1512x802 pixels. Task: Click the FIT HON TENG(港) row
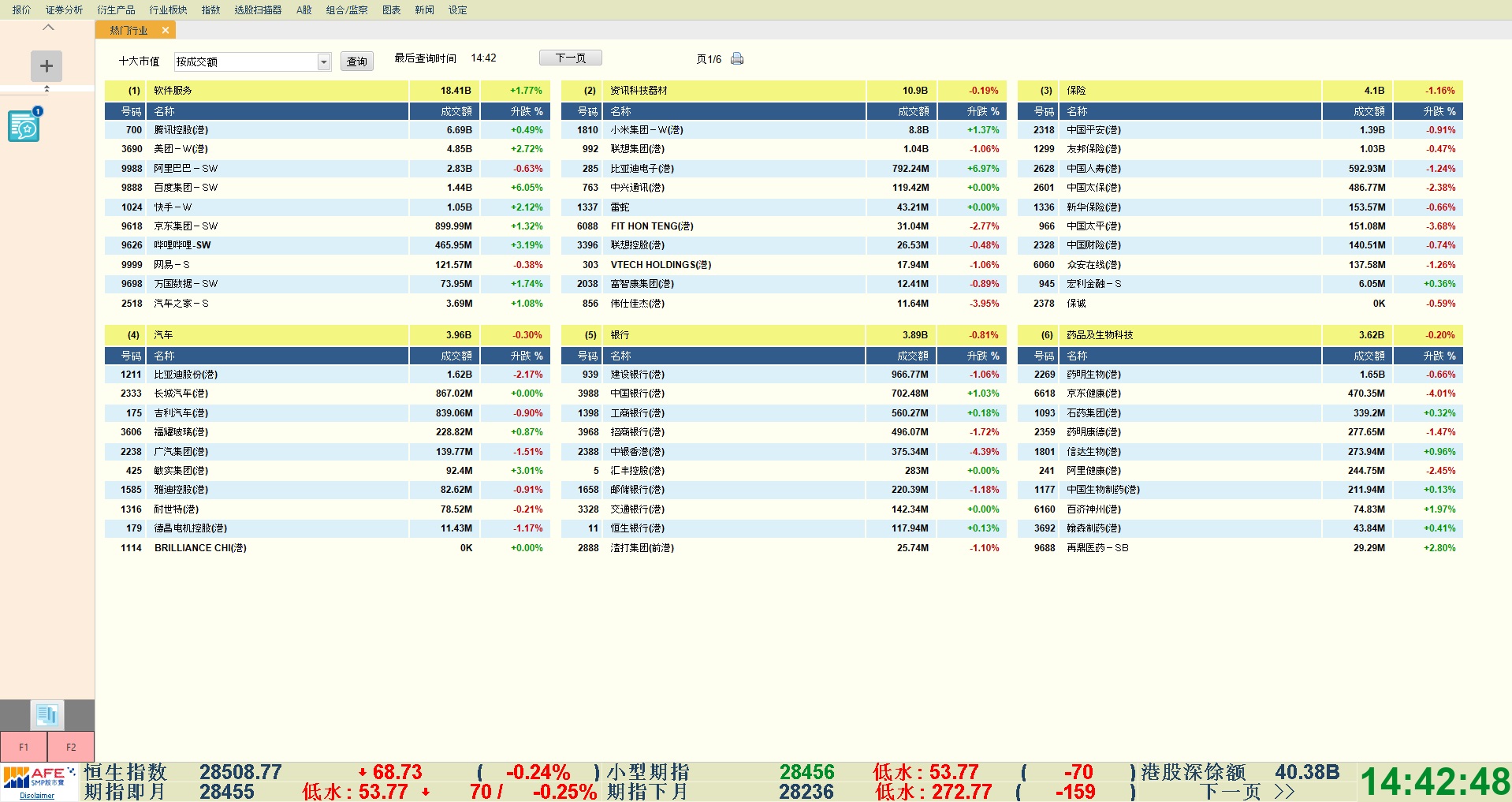click(784, 226)
